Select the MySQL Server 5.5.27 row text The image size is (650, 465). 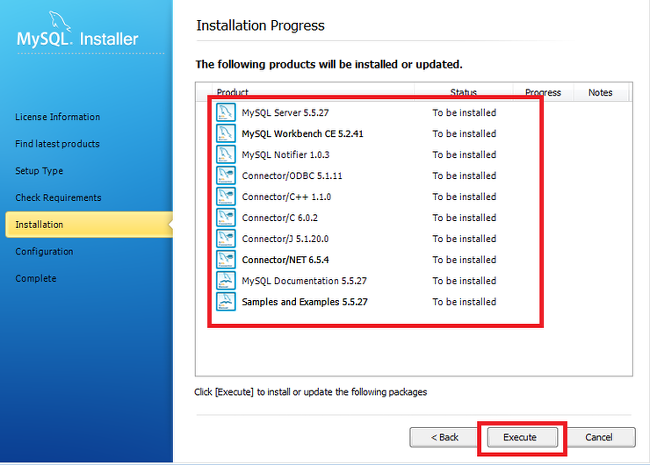click(x=285, y=113)
